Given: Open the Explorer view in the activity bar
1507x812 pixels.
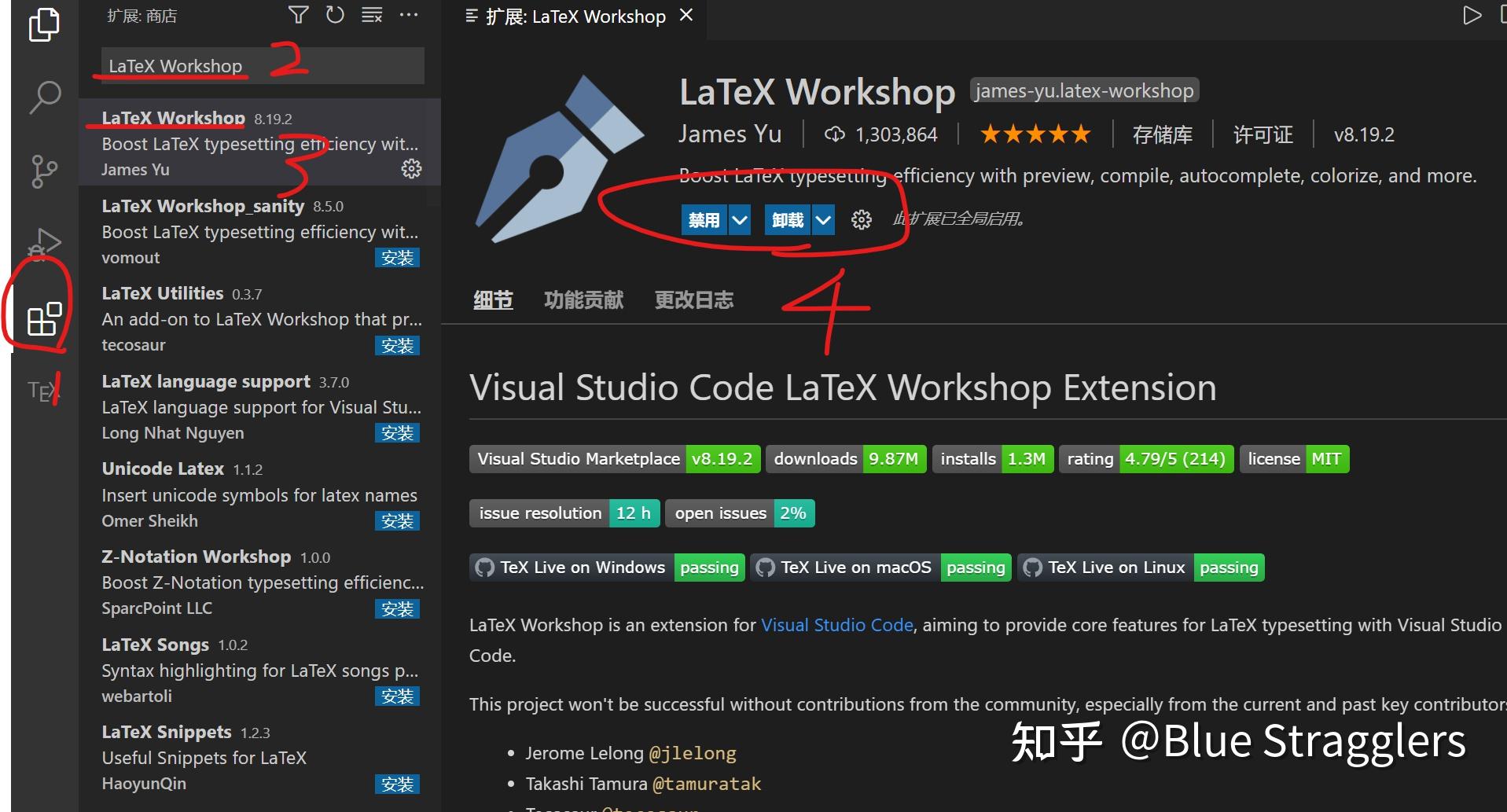Looking at the screenshot, I should 45,24.
